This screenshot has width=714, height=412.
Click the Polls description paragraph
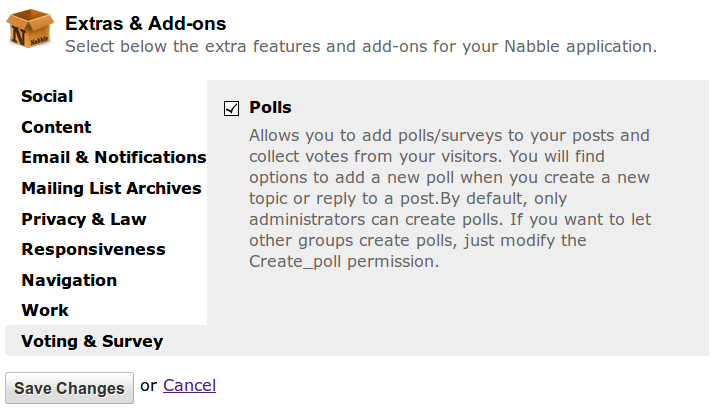449,198
